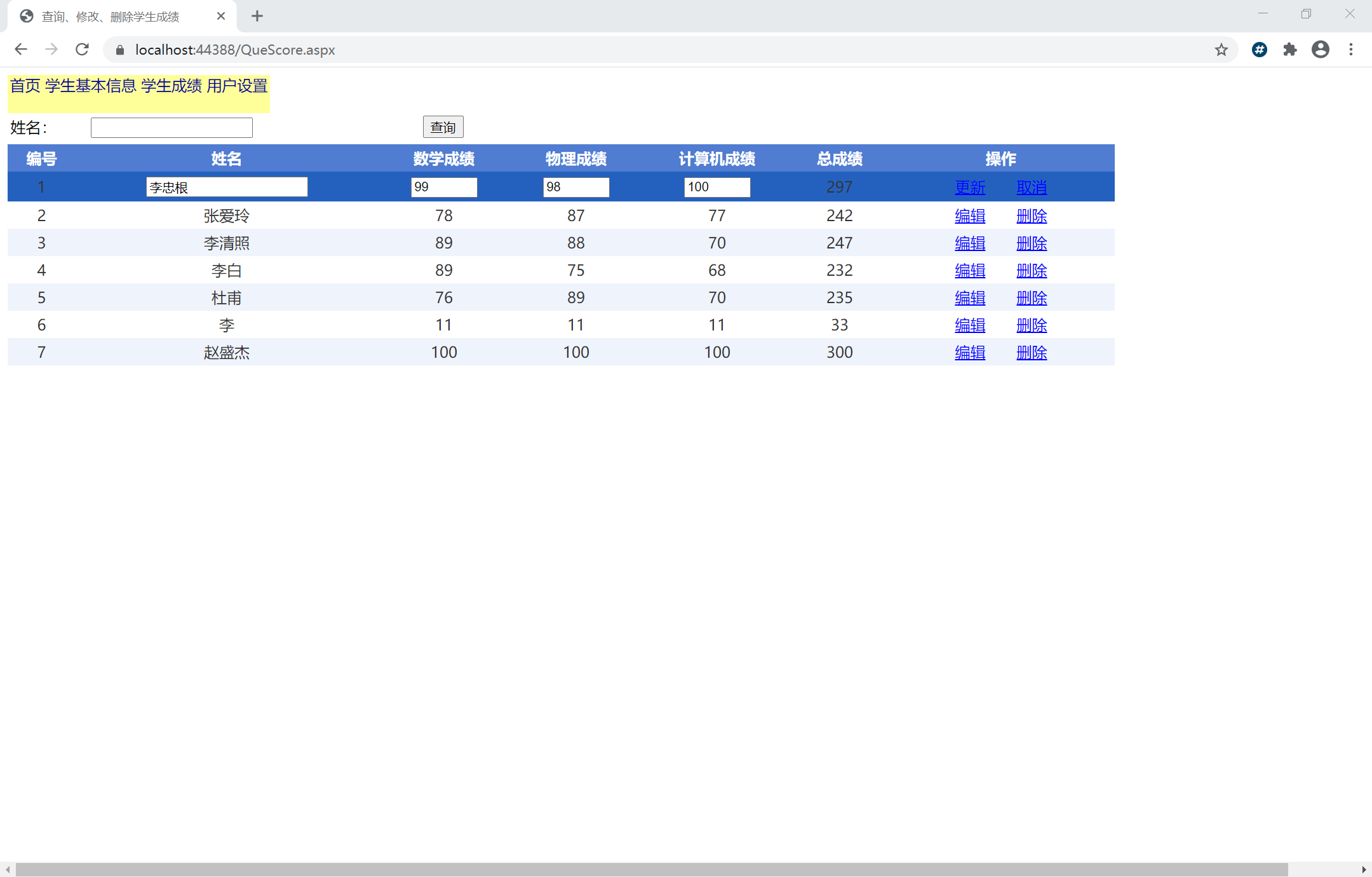Image resolution: width=1372 pixels, height=877 pixels.
Task: Bookmark this page with star icon
Action: 1221,50
